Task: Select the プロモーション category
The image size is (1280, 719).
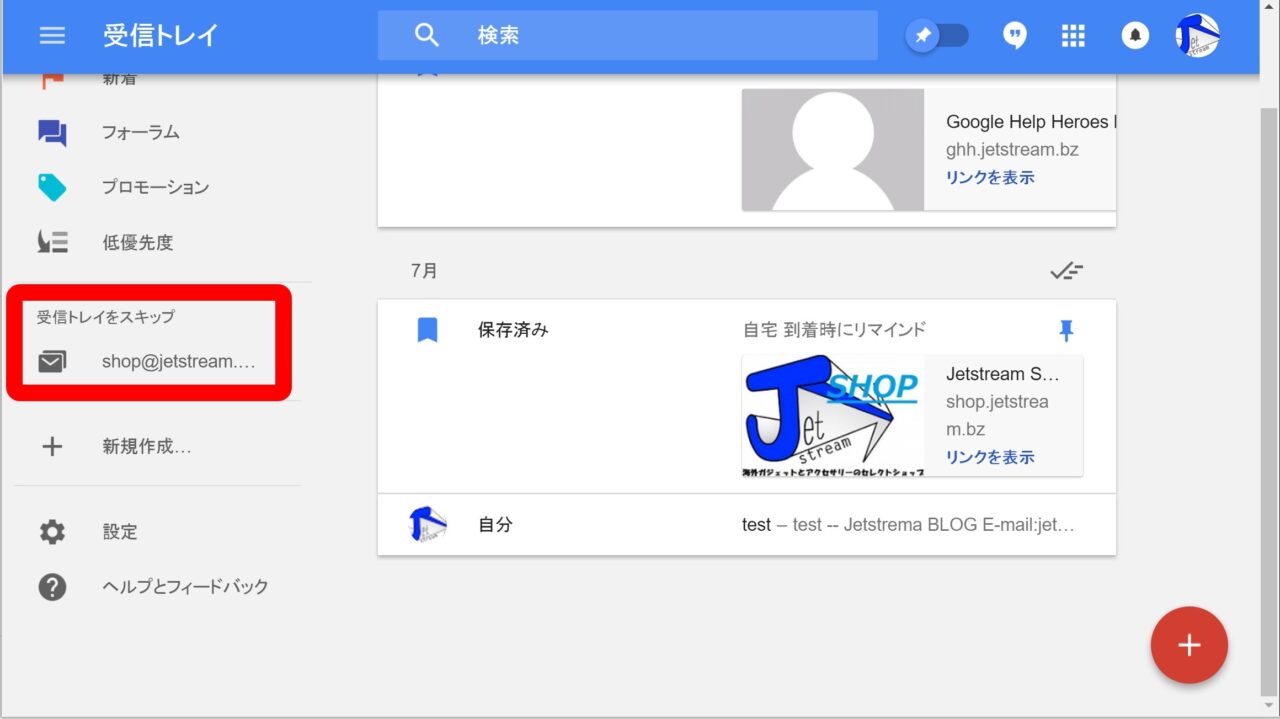Action: coord(155,187)
